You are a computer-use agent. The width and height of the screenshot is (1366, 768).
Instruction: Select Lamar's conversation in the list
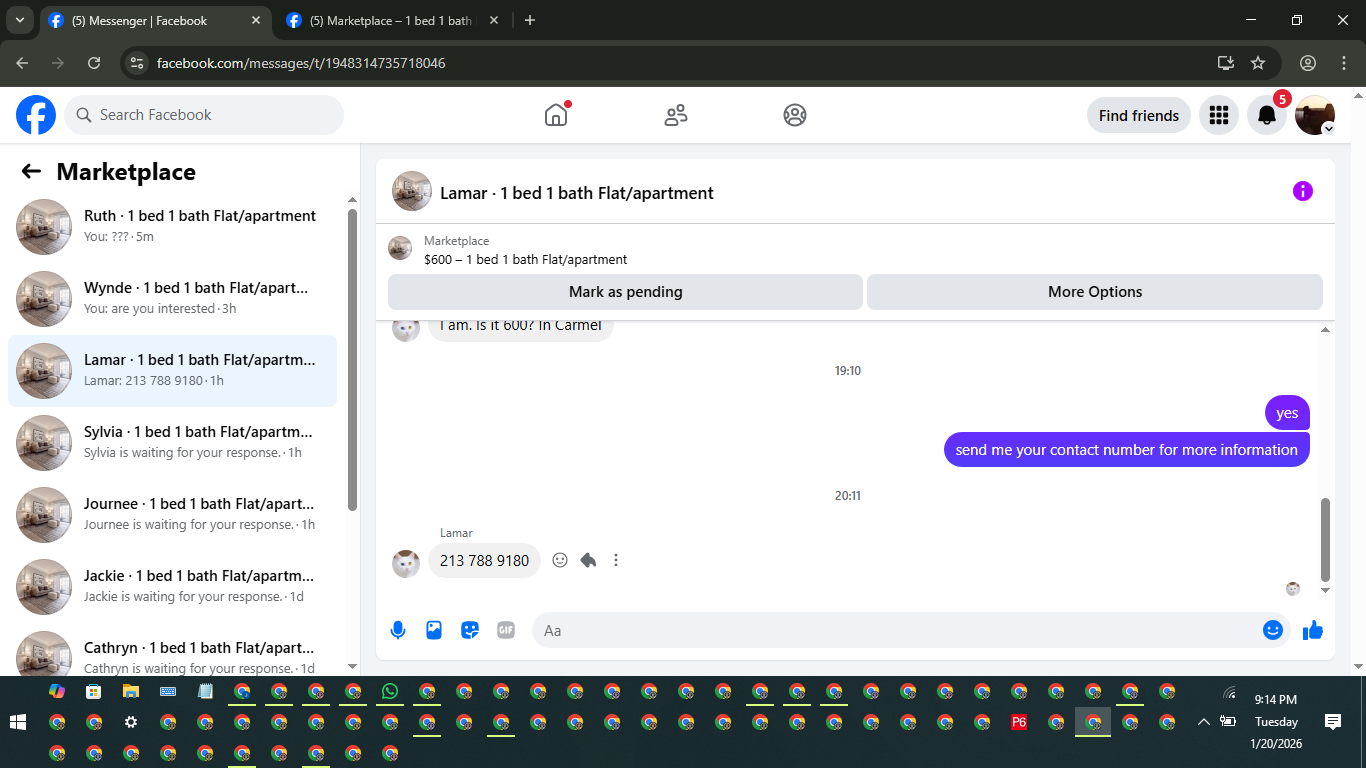tap(172, 371)
